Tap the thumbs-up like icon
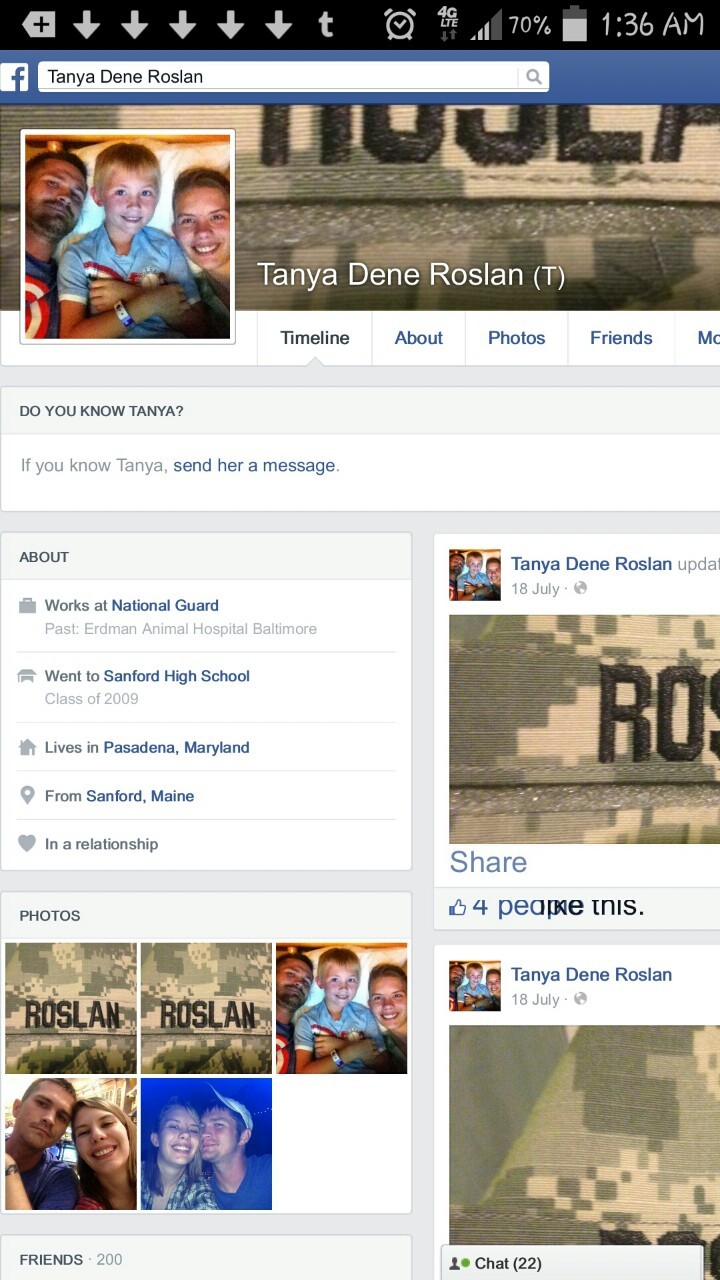720x1280 pixels. click(458, 907)
